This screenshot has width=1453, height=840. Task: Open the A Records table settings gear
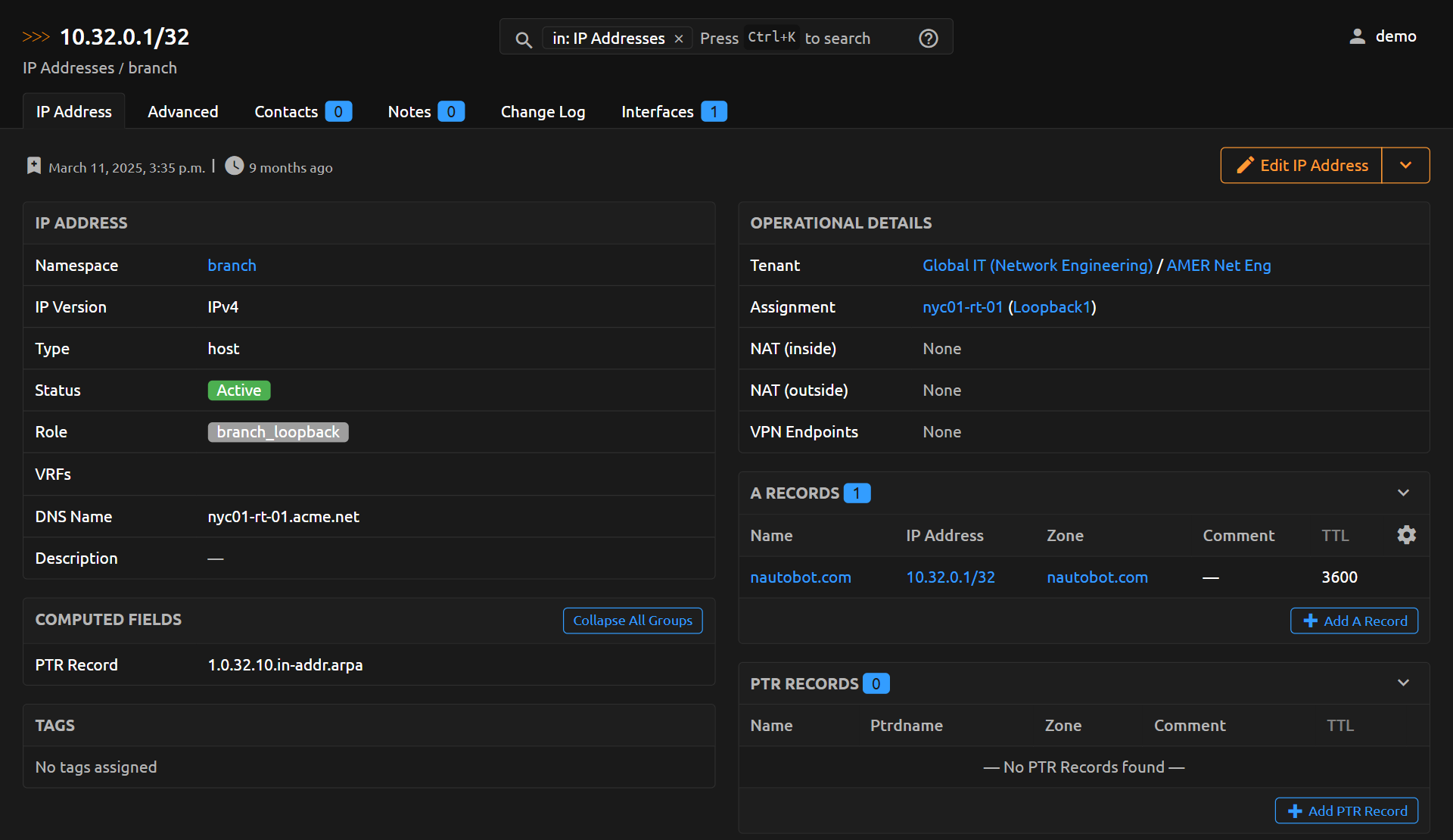click(1406, 535)
